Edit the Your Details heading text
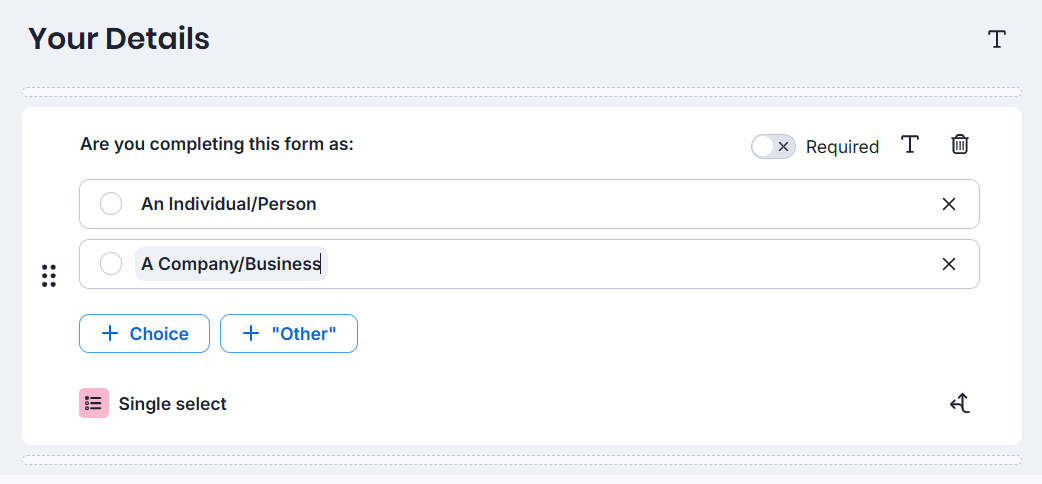Viewport: 1042px width, 484px height. point(119,39)
